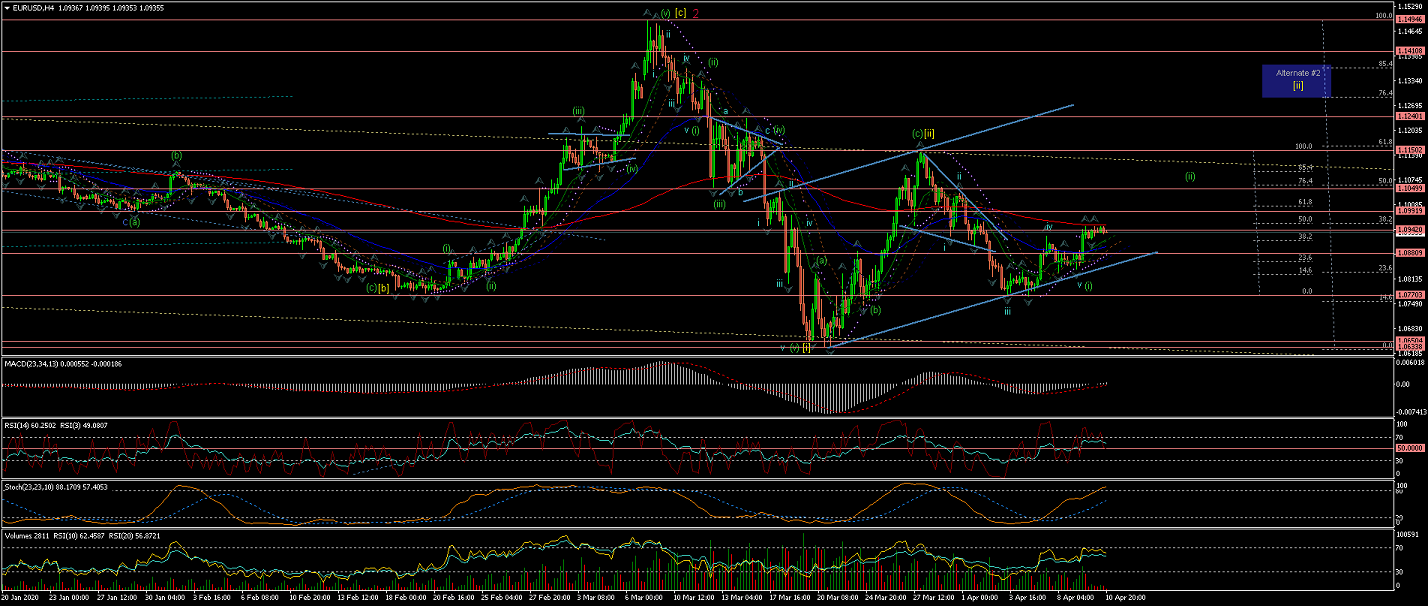
Task: Select the RSI(14) indicator label
Action: (30, 425)
